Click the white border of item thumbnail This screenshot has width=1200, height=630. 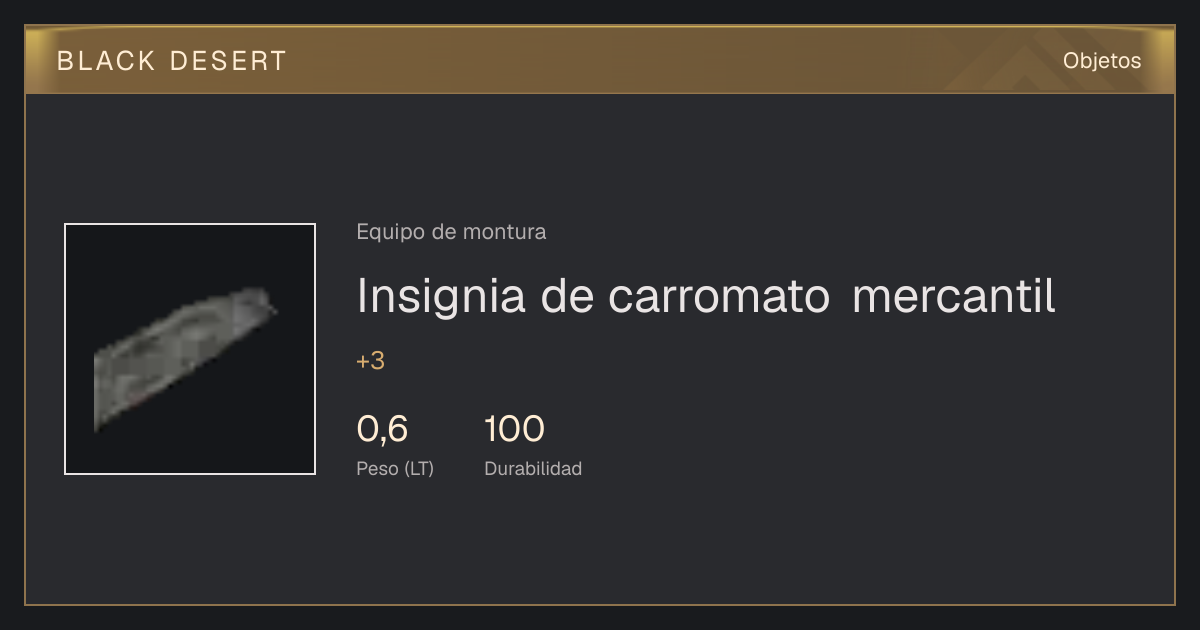pyautogui.click(x=65, y=349)
